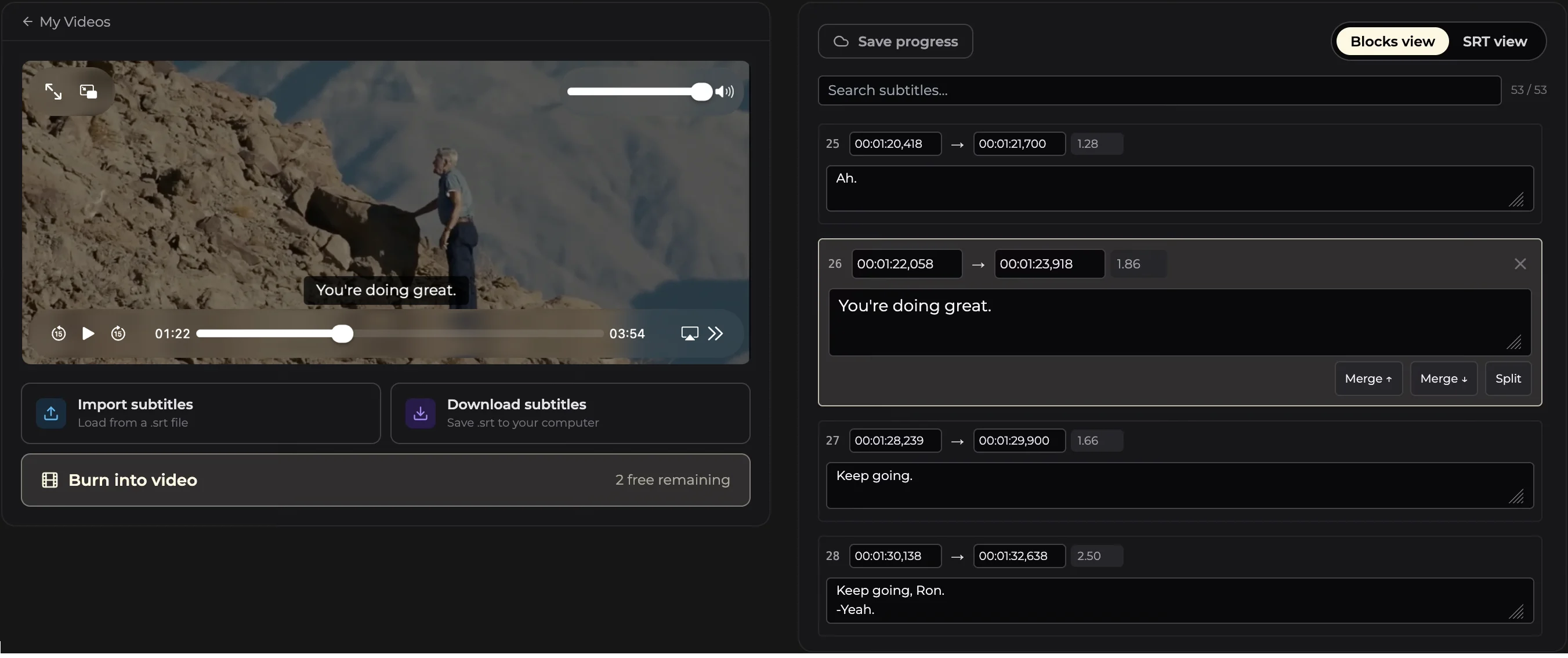Go back to My Videos
This screenshot has width=1568, height=658.
(x=66, y=21)
